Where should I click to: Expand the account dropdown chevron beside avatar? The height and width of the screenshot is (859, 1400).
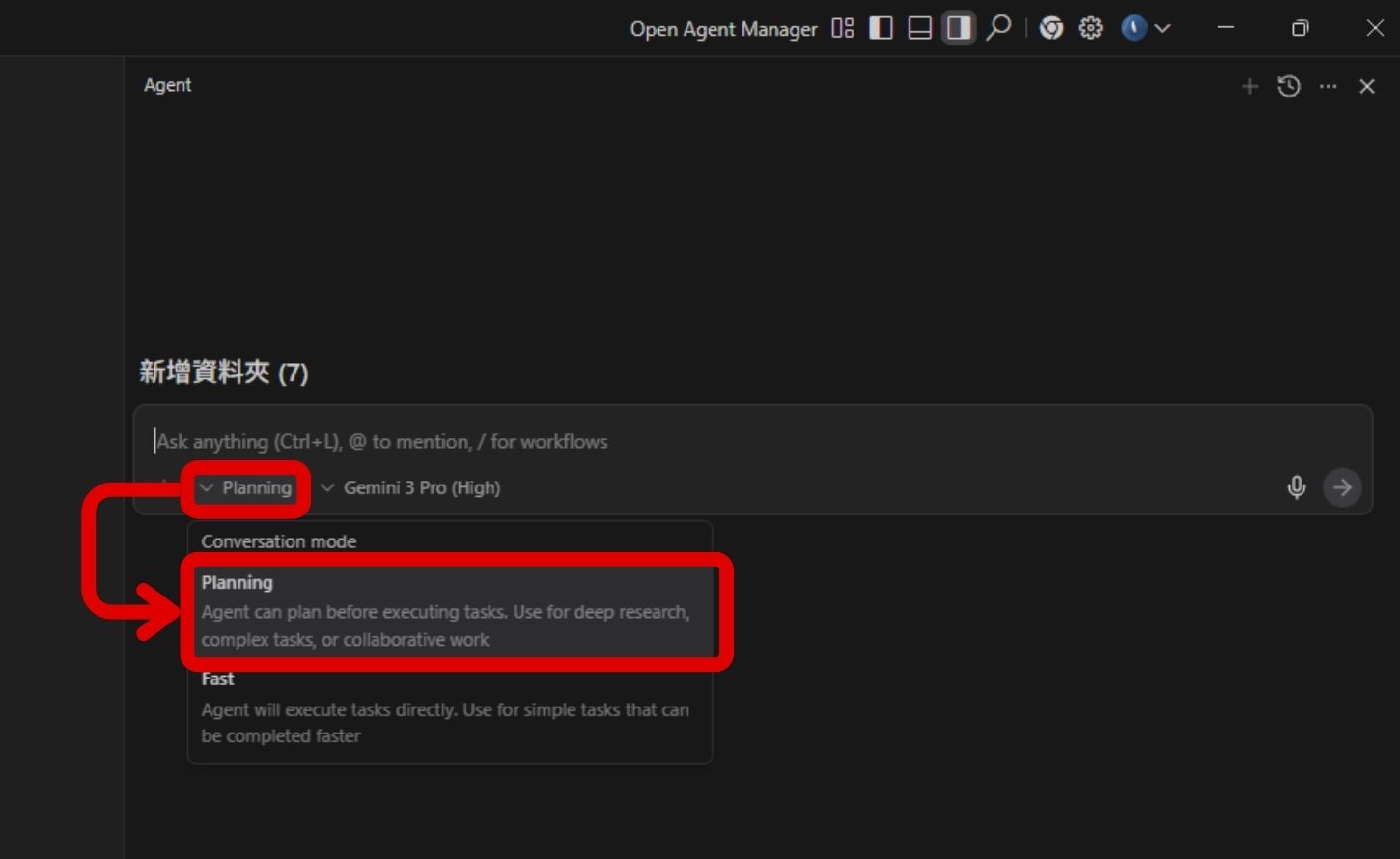coord(1162,29)
